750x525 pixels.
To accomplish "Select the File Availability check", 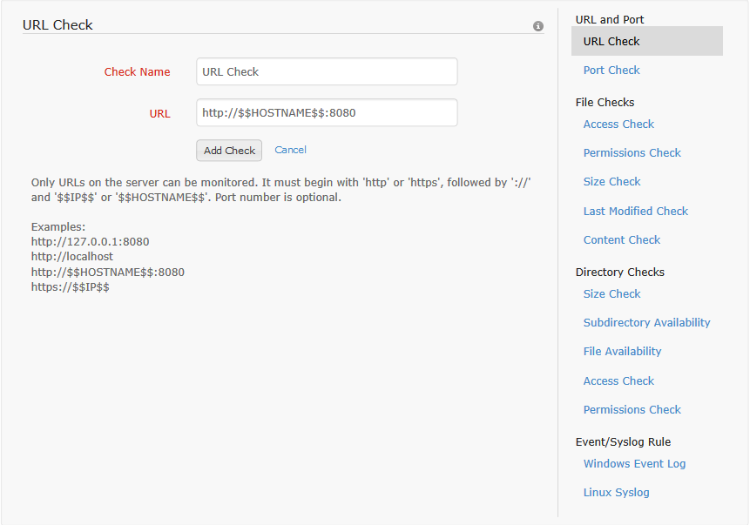I will (x=622, y=351).
